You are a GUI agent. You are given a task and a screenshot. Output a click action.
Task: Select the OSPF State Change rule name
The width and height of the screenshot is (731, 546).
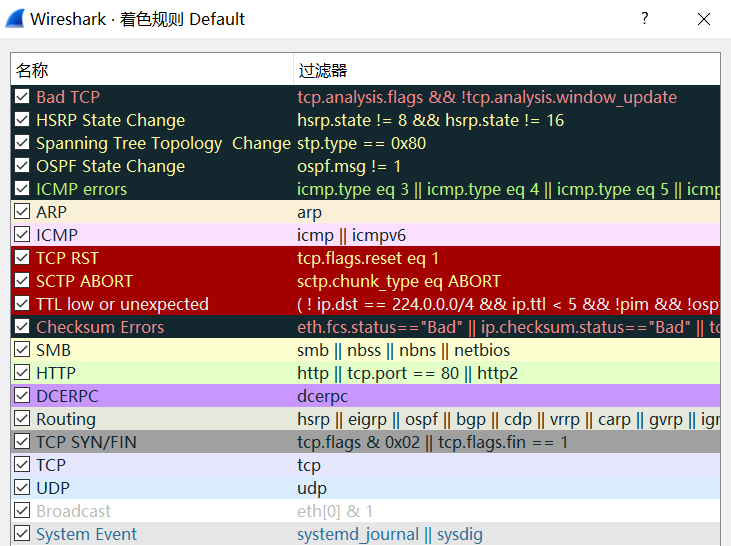110,166
